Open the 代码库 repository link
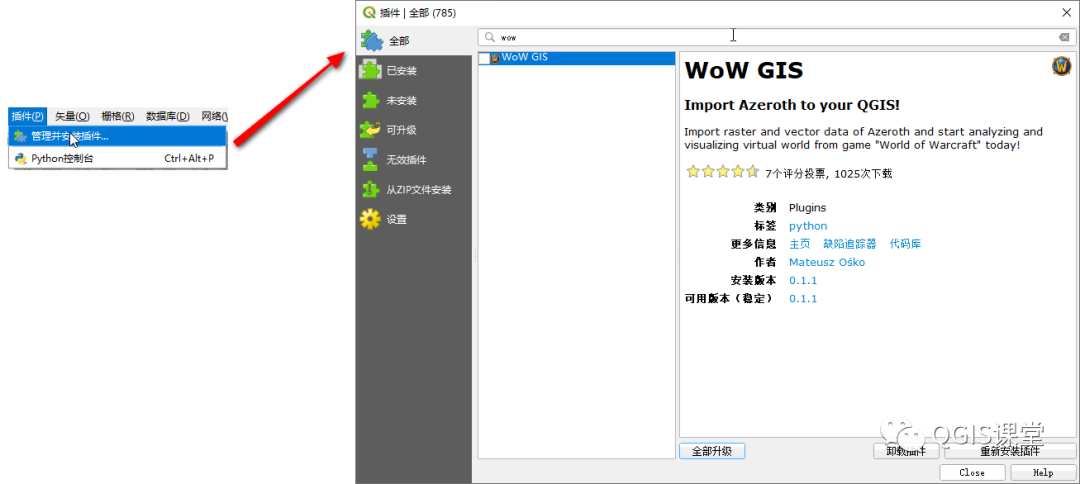This screenshot has height=484, width=1080. tap(905, 244)
